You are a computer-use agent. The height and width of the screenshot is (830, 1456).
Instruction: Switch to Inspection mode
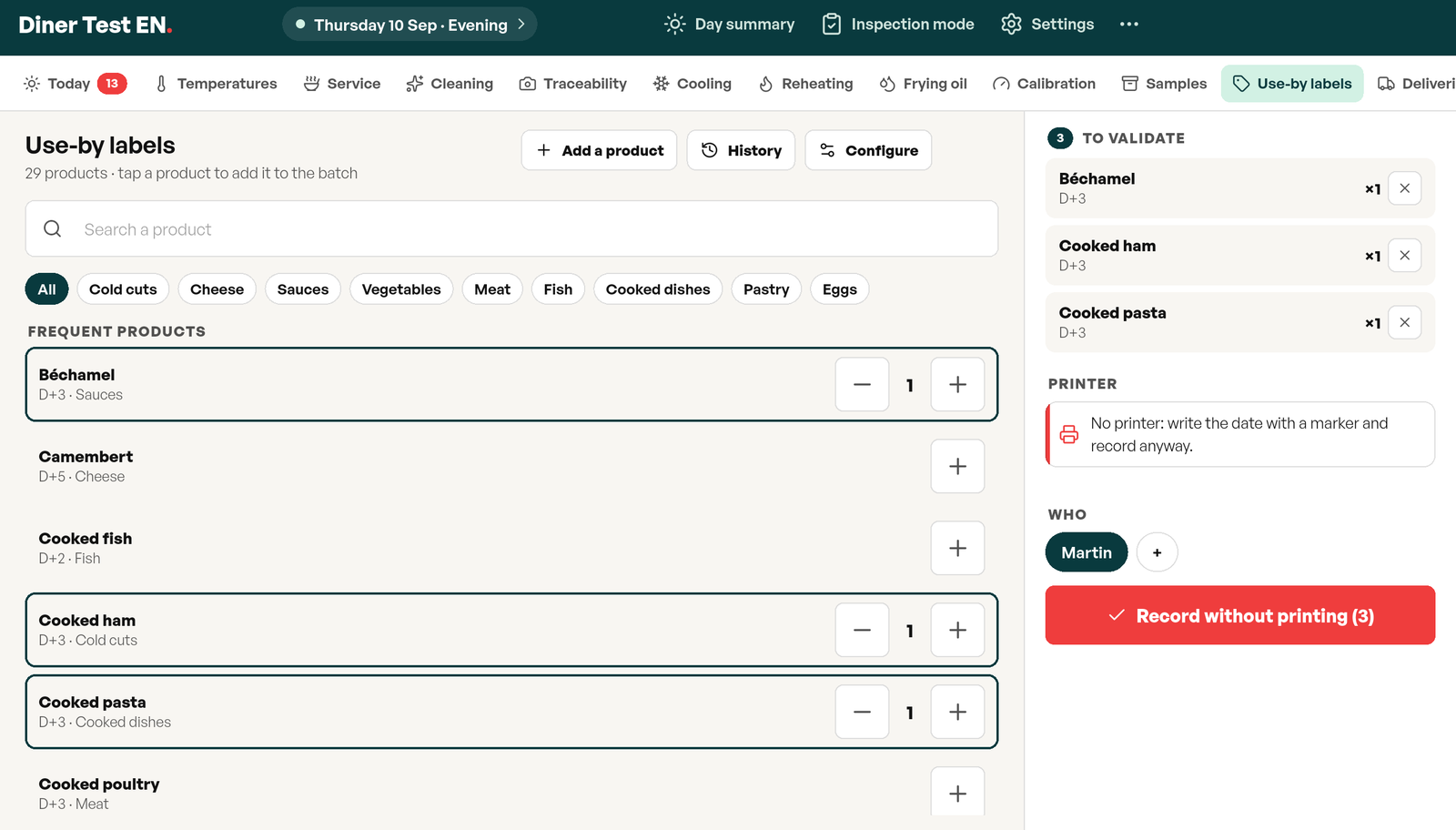click(x=898, y=25)
